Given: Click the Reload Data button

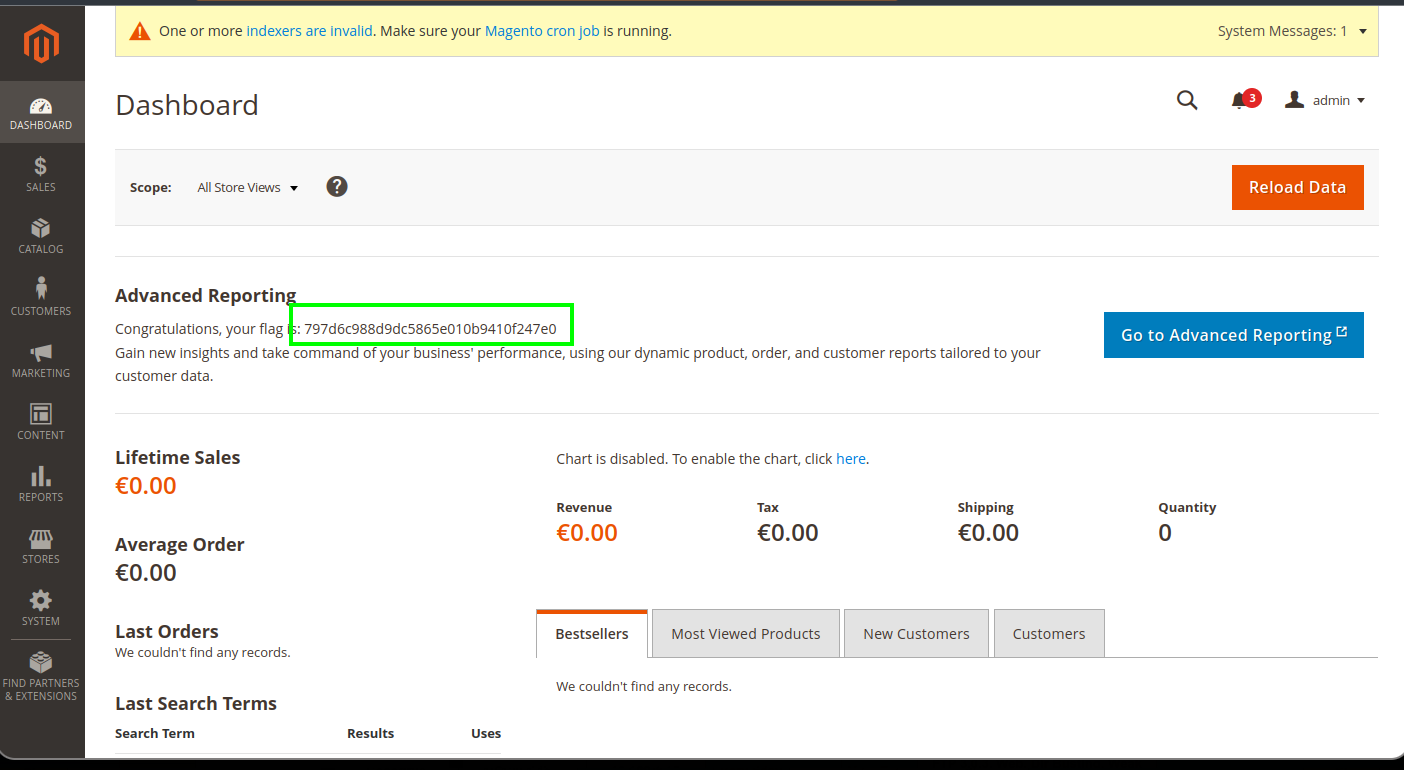Looking at the screenshot, I should [x=1298, y=187].
